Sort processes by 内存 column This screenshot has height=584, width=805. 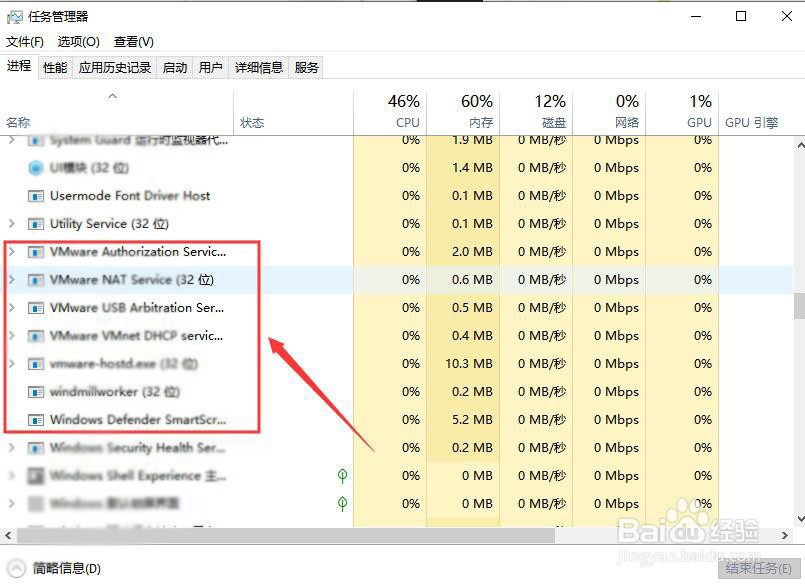click(x=463, y=113)
